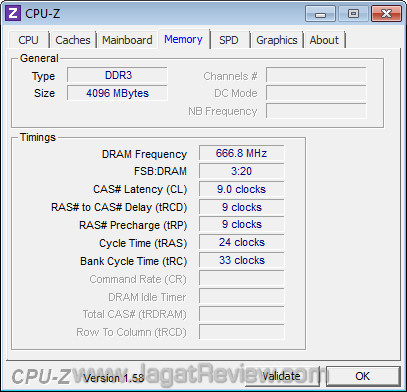This screenshot has height=392, width=407.
Task: Click the CPU-Z logo text at the bottom
Action: tap(41, 377)
